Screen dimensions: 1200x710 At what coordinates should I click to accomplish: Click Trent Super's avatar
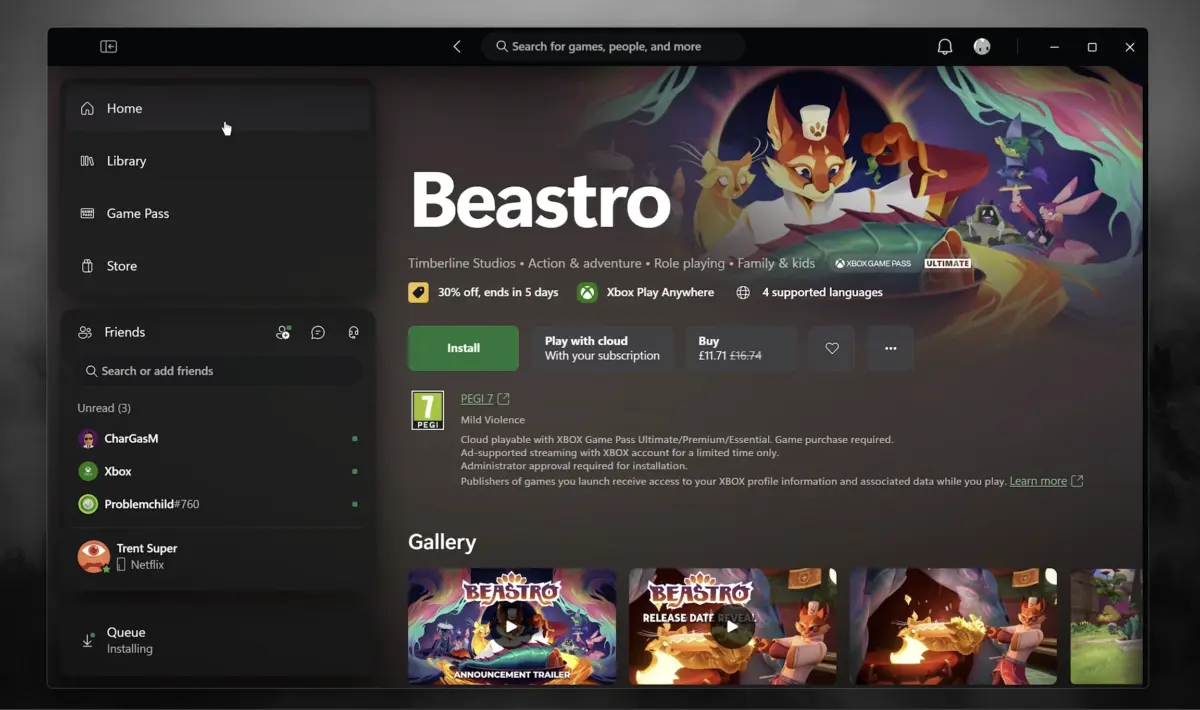(94, 556)
